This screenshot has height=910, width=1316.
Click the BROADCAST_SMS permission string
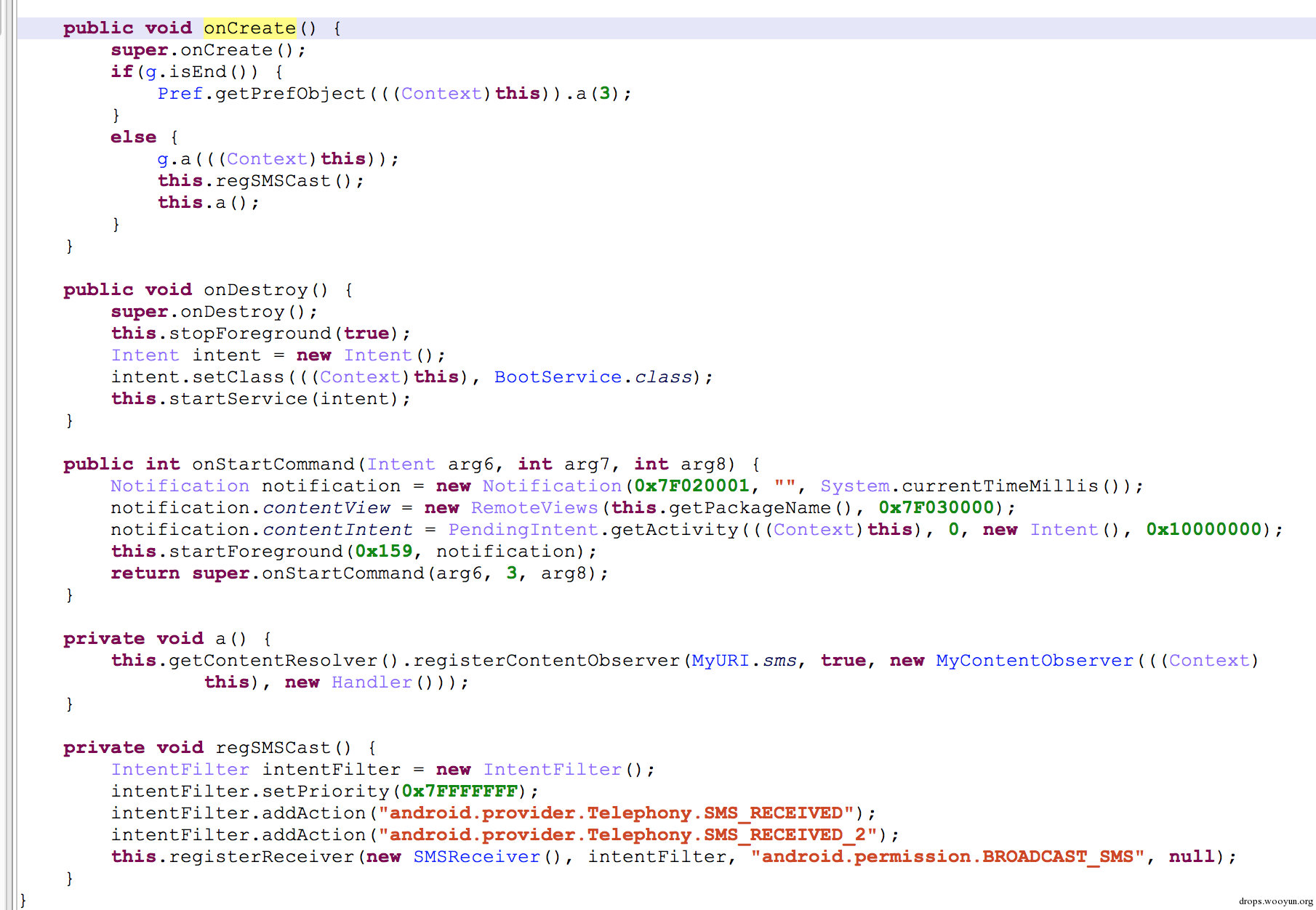pos(947,857)
